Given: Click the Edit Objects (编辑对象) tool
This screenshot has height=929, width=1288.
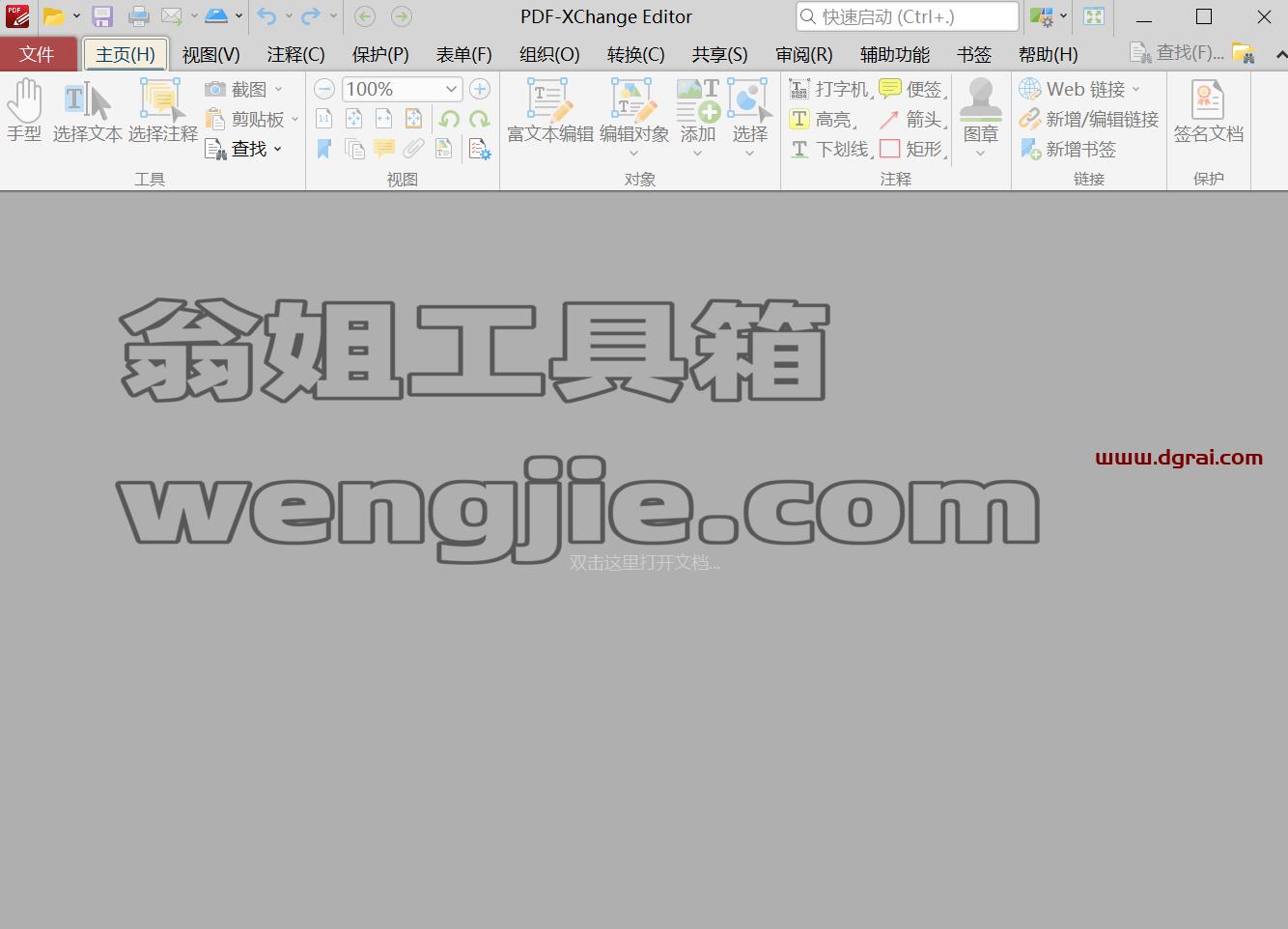Looking at the screenshot, I should (x=634, y=116).
